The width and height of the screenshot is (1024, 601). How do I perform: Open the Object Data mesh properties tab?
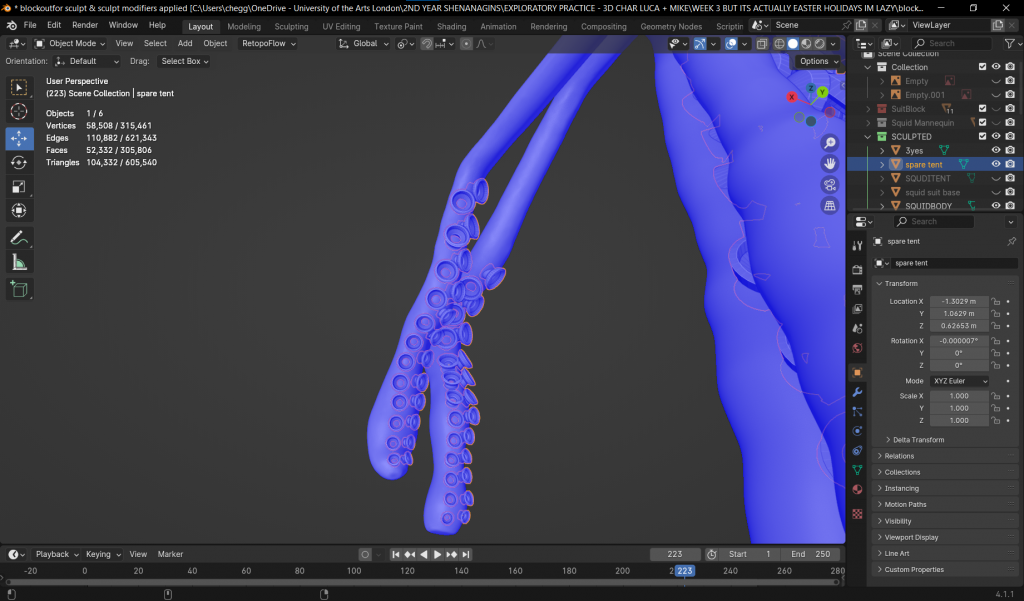point(857,470)
